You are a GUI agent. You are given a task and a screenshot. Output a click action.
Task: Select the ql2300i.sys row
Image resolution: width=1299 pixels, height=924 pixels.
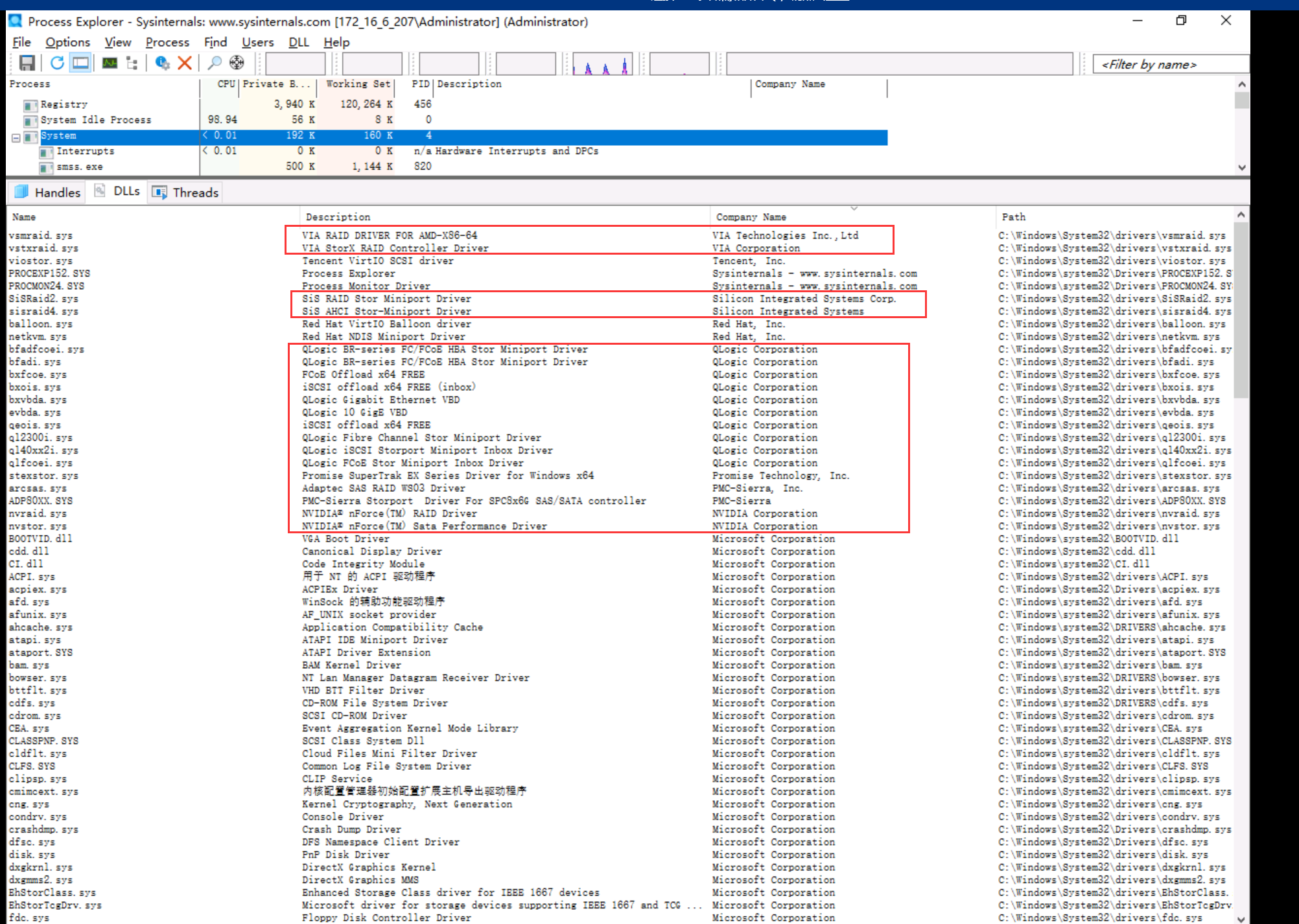click(620, 437)
